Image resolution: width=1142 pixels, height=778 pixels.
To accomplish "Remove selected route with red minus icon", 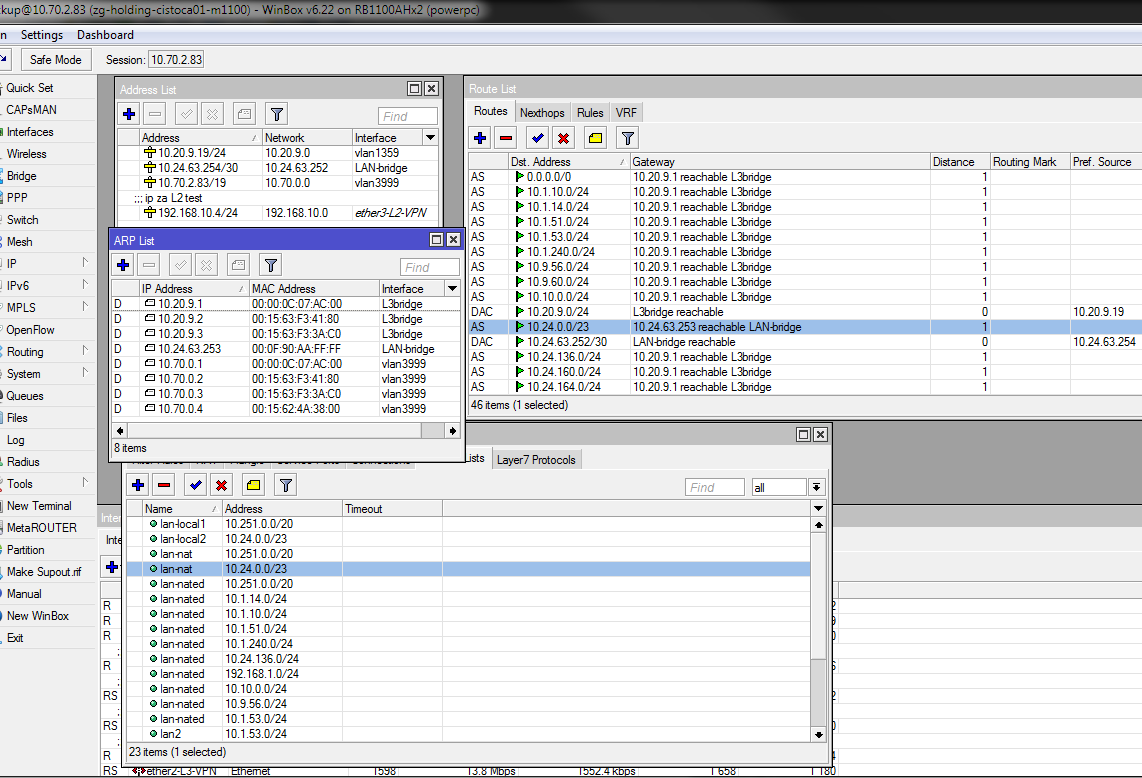I will (506, 138).
